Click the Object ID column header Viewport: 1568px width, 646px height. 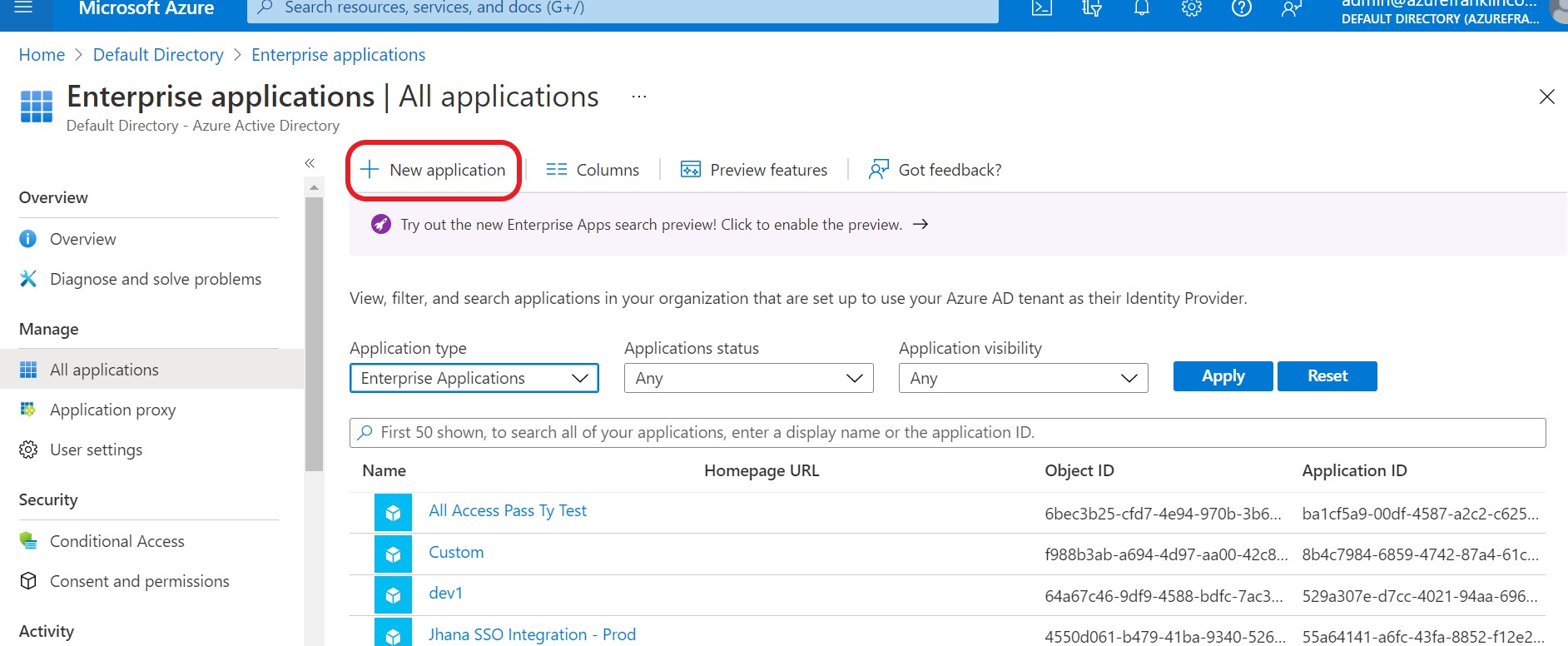click(x=1079, y=470)
